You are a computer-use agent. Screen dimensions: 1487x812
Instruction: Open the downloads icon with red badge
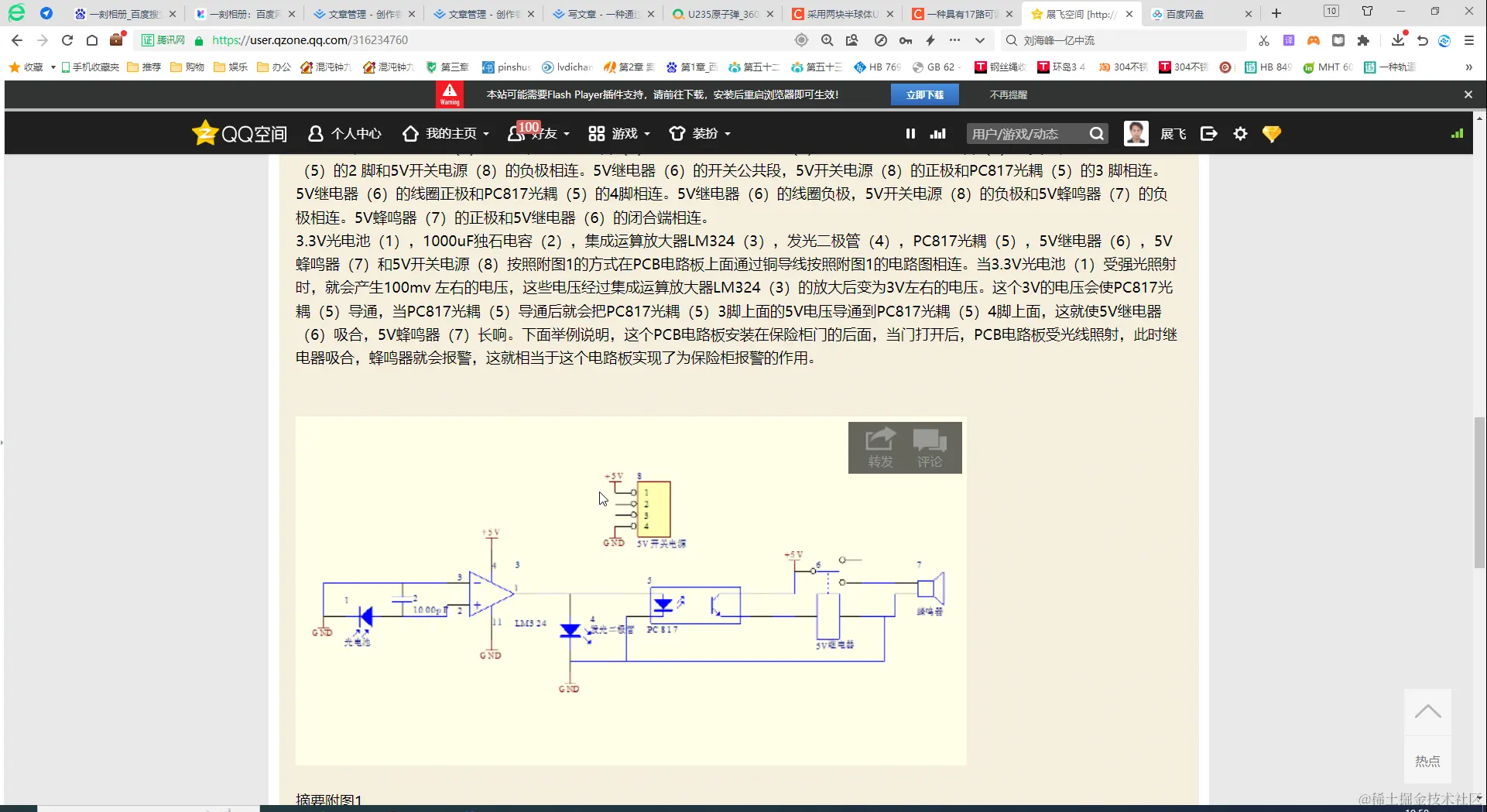[x=1397, y=39]
